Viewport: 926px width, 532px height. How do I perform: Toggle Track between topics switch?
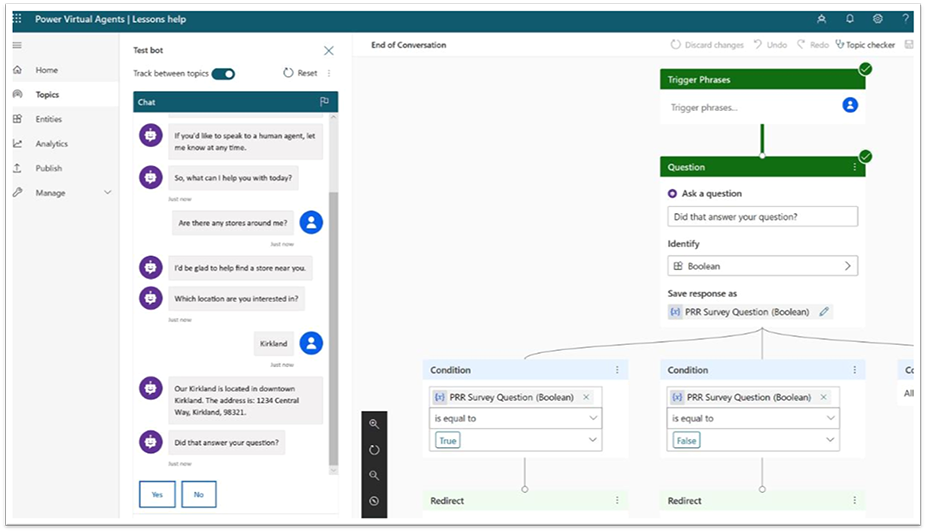223,73
